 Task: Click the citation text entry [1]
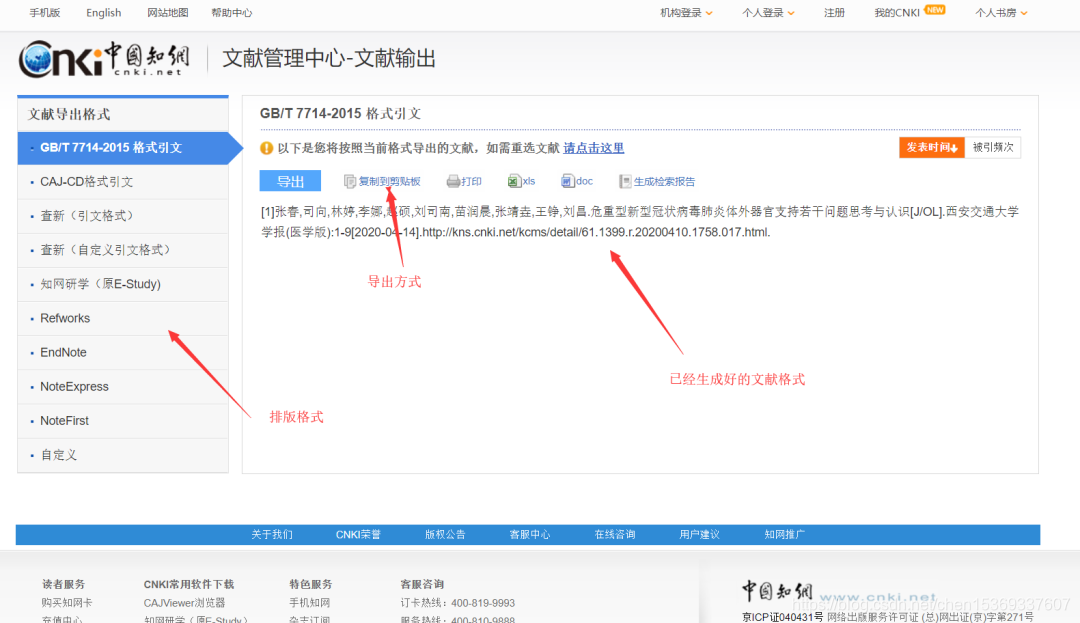pos(640,222)
